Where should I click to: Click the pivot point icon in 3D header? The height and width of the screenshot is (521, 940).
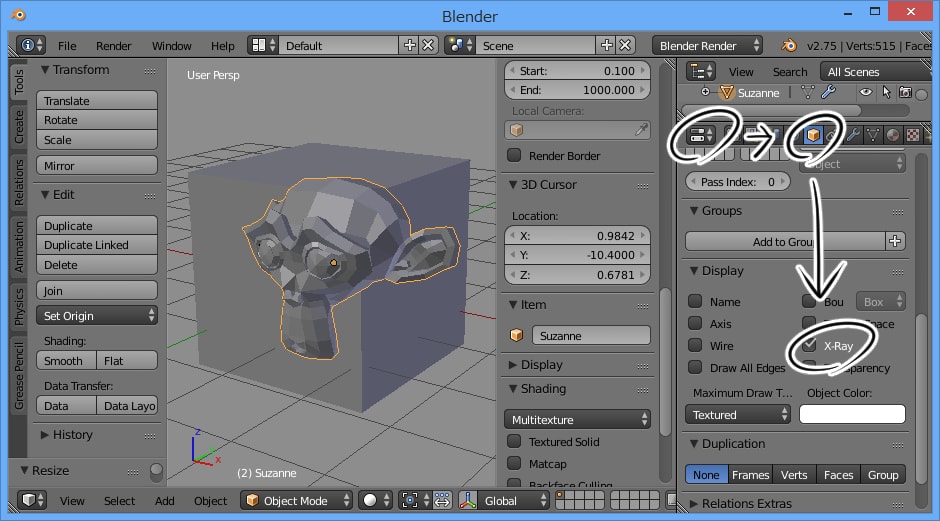[414, 500]
